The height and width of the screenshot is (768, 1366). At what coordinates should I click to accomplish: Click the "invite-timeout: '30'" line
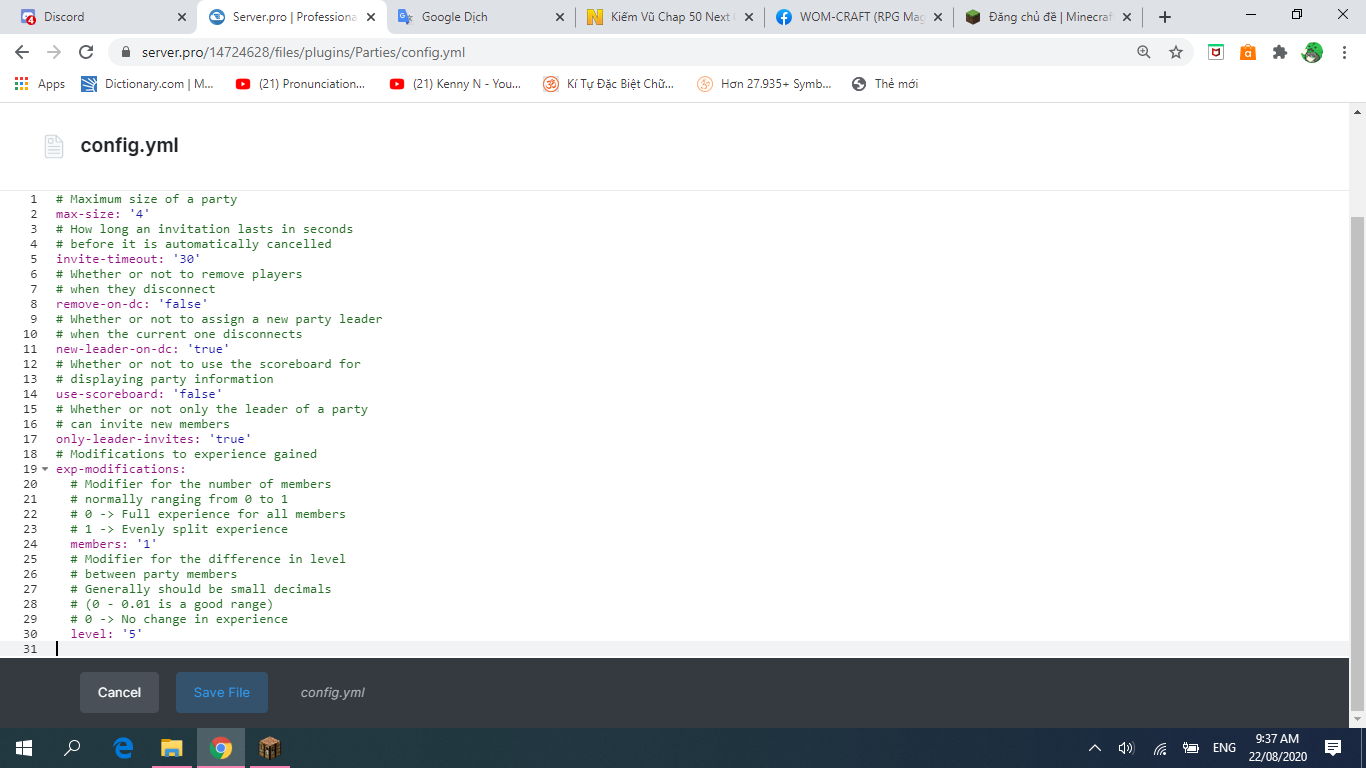coord(128,259)
